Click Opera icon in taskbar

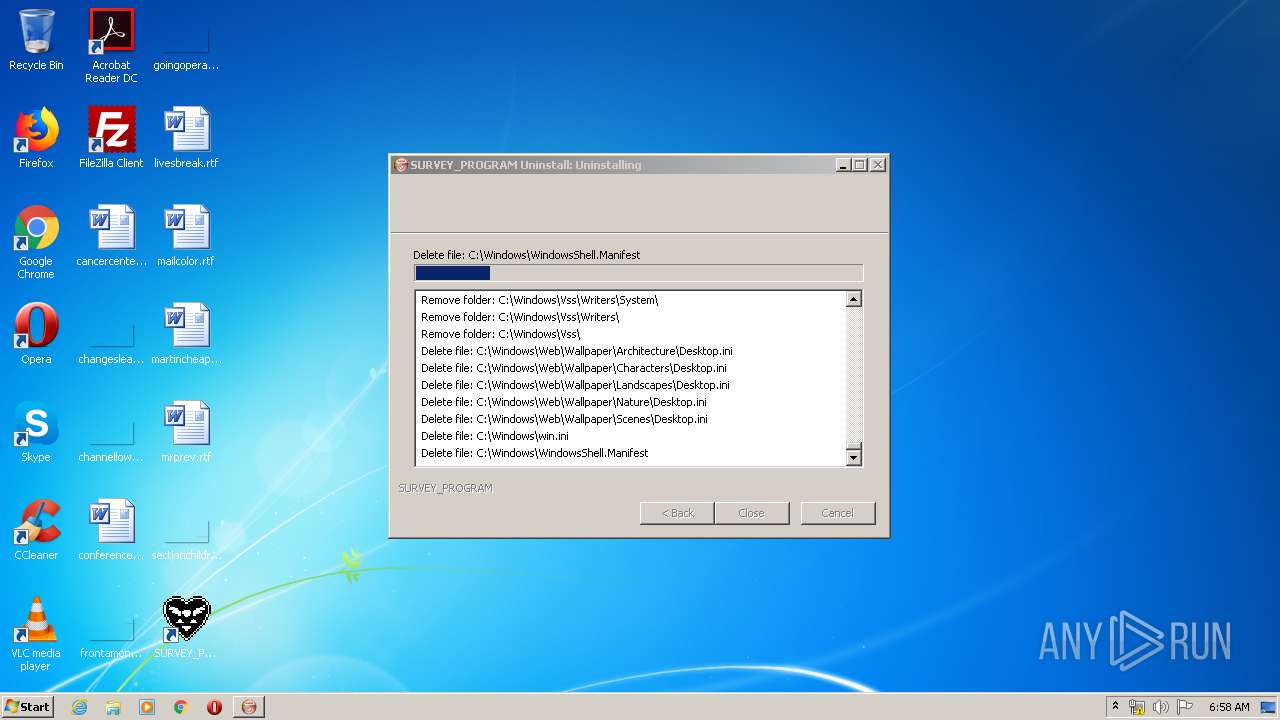click(214, 707)
